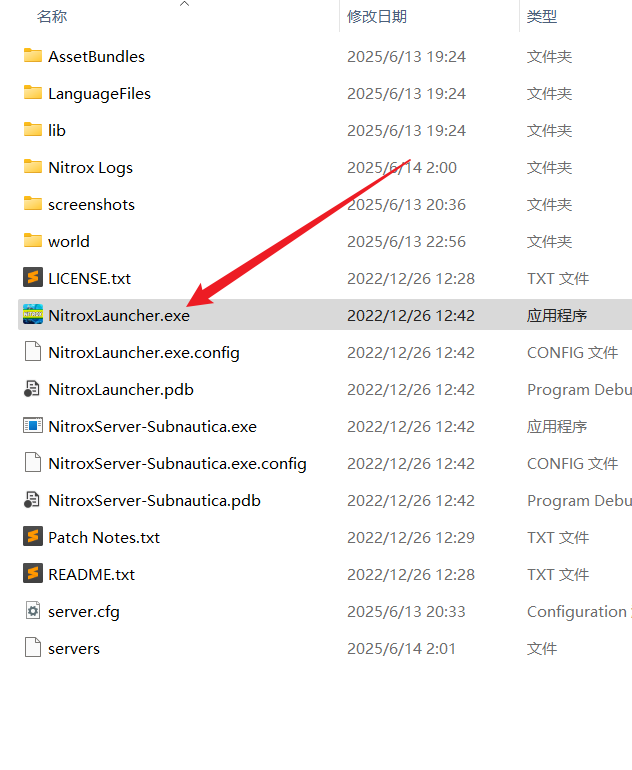
Task: Select the NitroxServer-Subnautica.pdb file name
Action: [154, 500]
